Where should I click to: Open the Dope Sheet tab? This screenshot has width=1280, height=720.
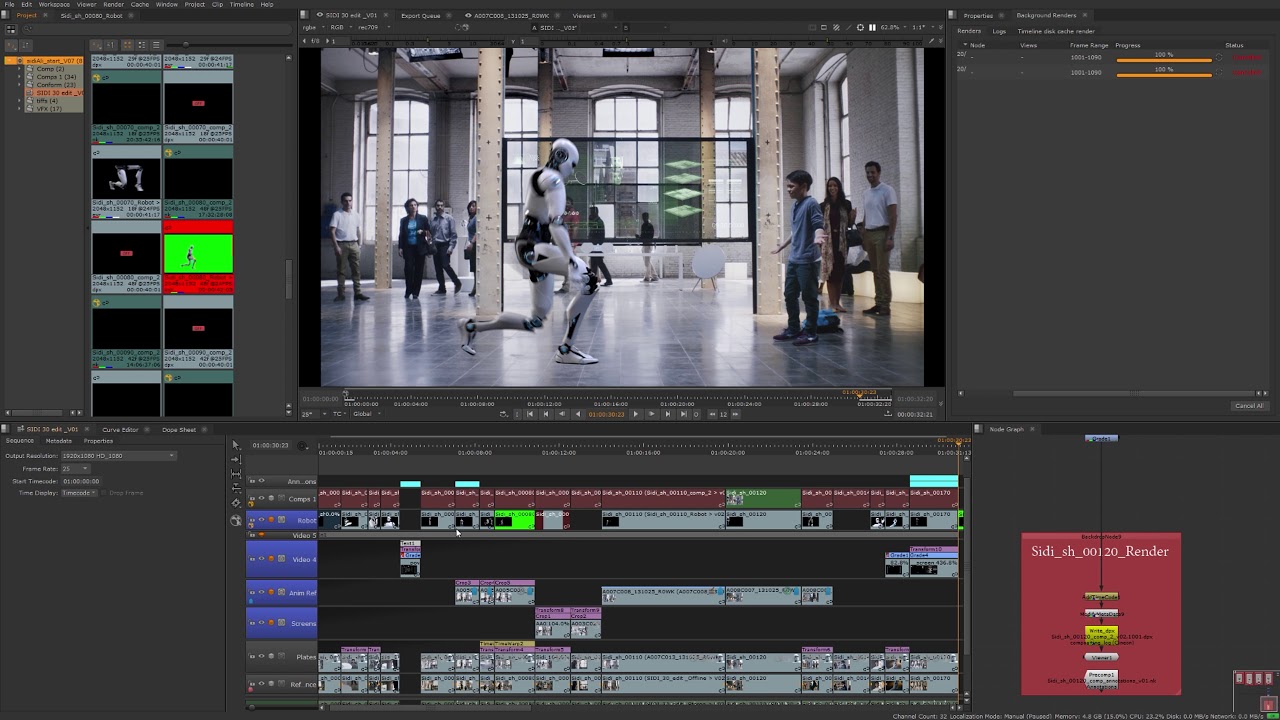[179, 429]
